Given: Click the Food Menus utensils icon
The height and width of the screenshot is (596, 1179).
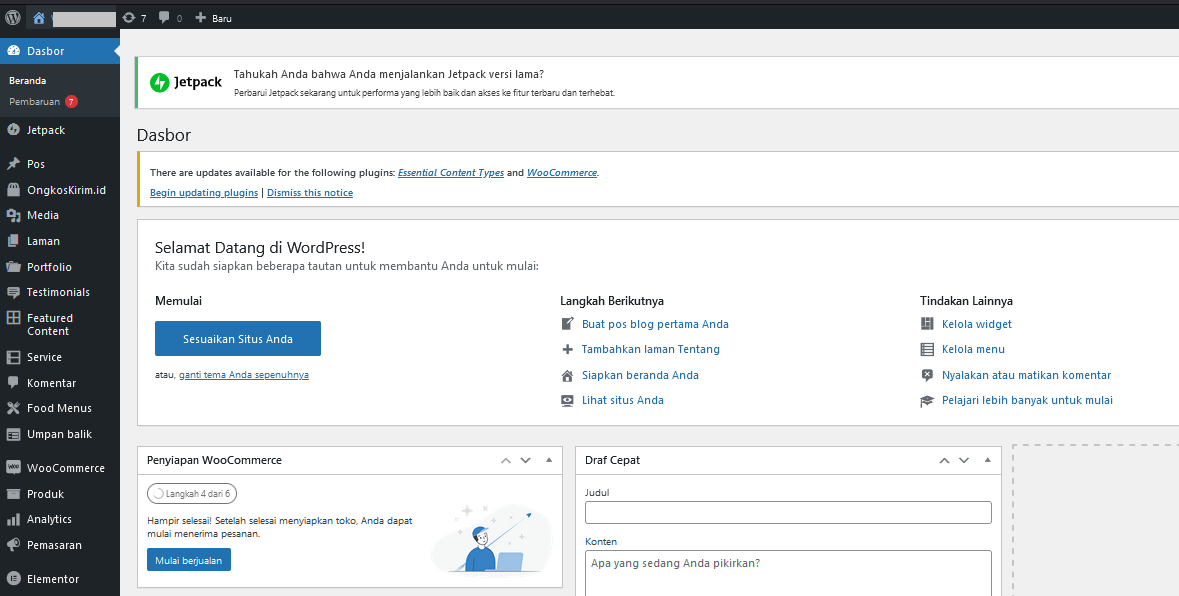Looking at the screenshot, I should (13, 408).
